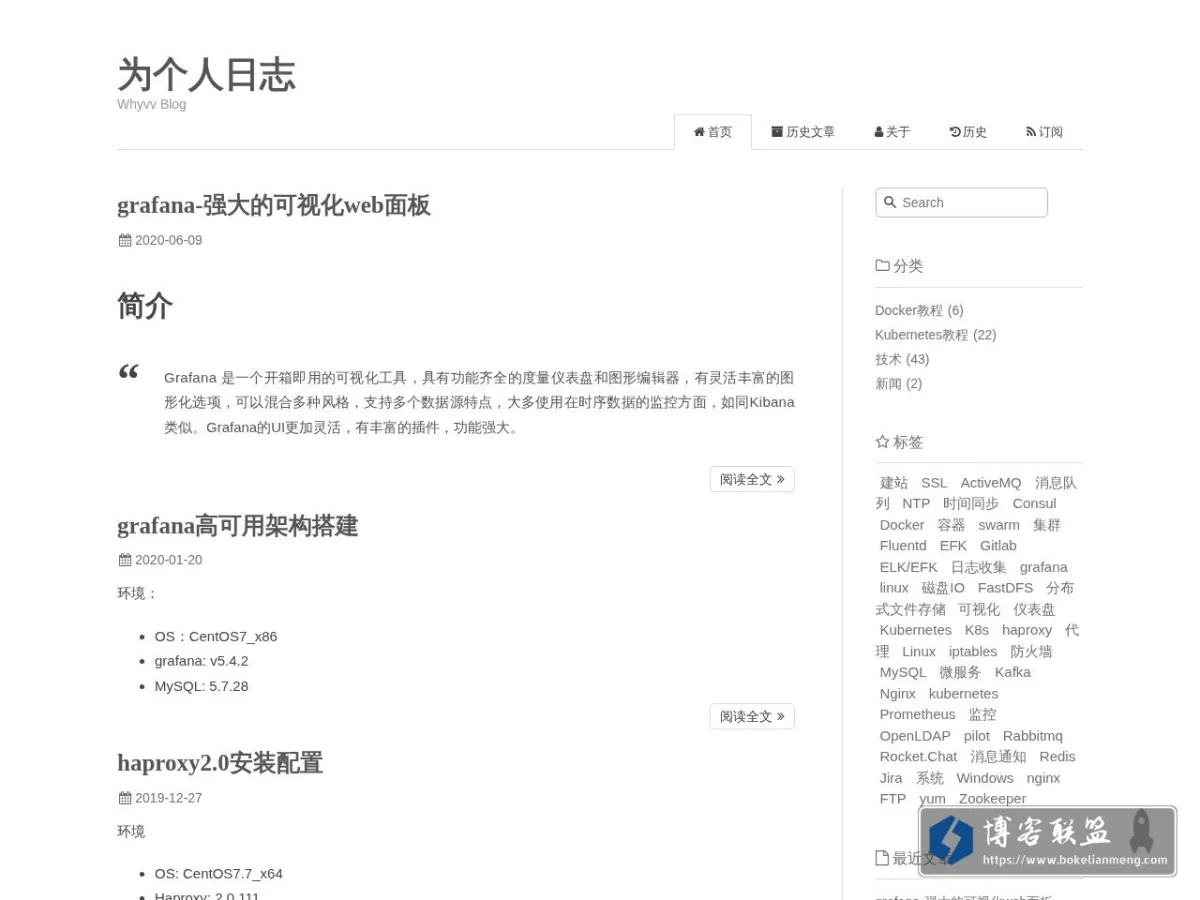Select the Gitlab tag
The height and width of the screenshot is (900, 1200).
coord(998,545)
